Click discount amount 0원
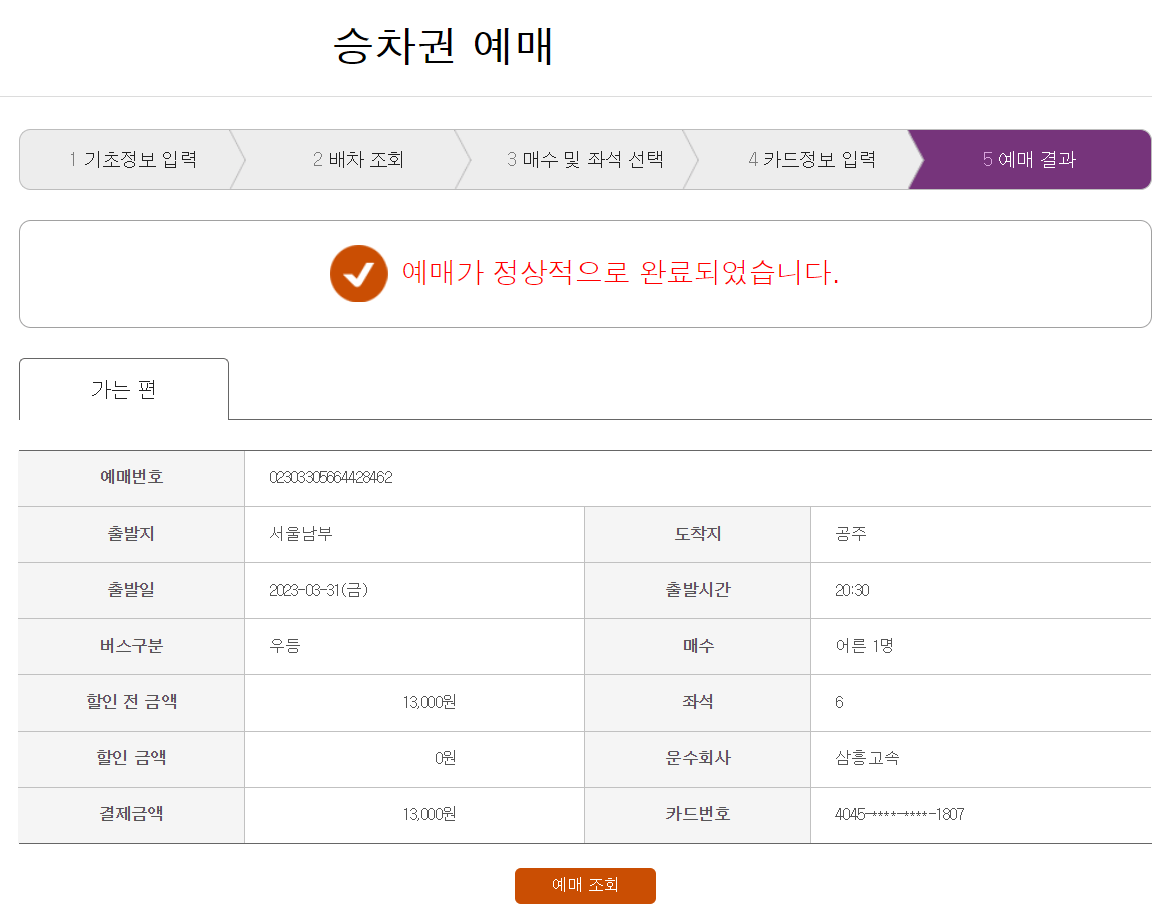Image resolution: width=1175 pixels, height=918 pixels. [445, 758]
